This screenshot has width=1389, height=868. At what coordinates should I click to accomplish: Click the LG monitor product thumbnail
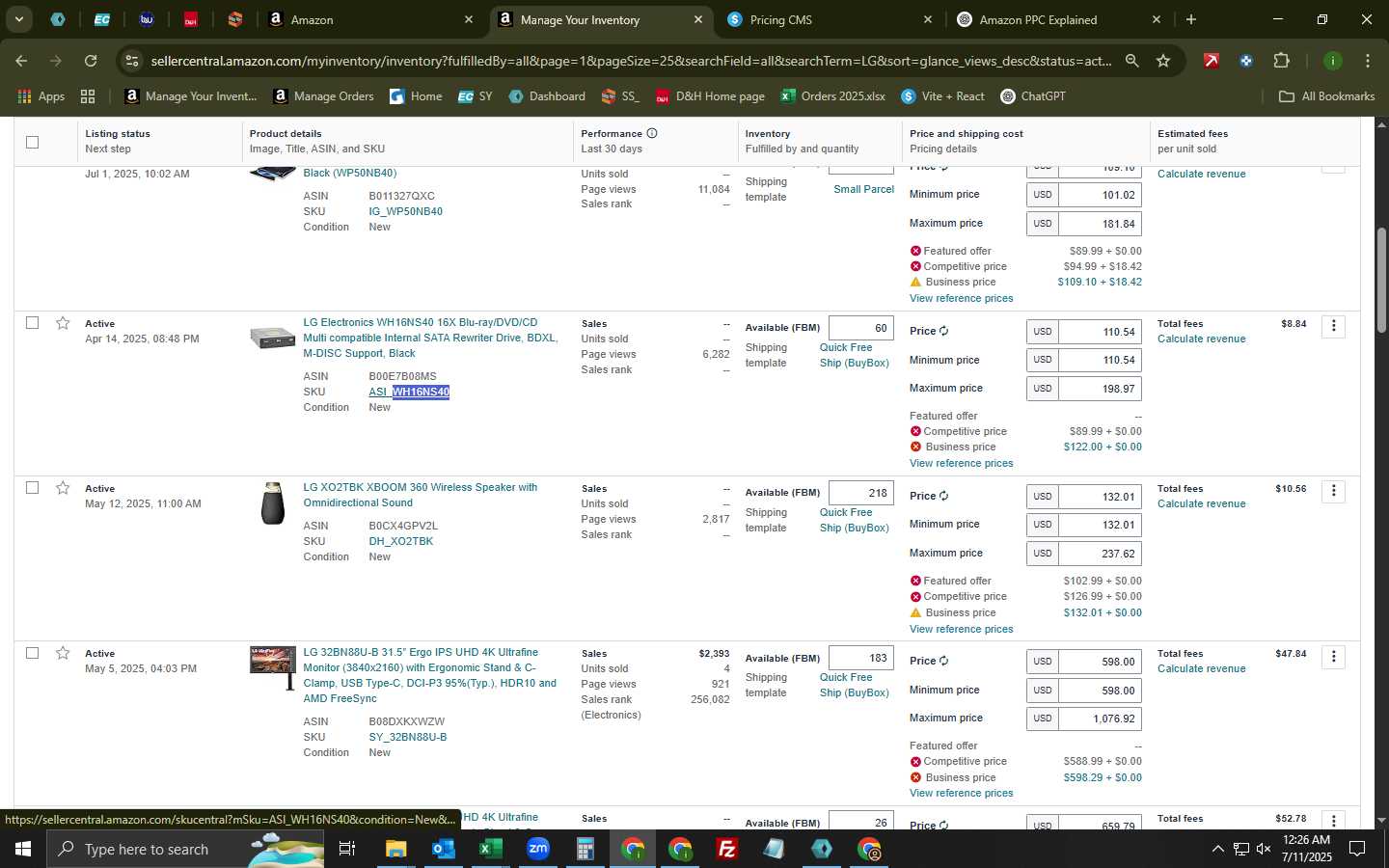[x=273, y=667]
